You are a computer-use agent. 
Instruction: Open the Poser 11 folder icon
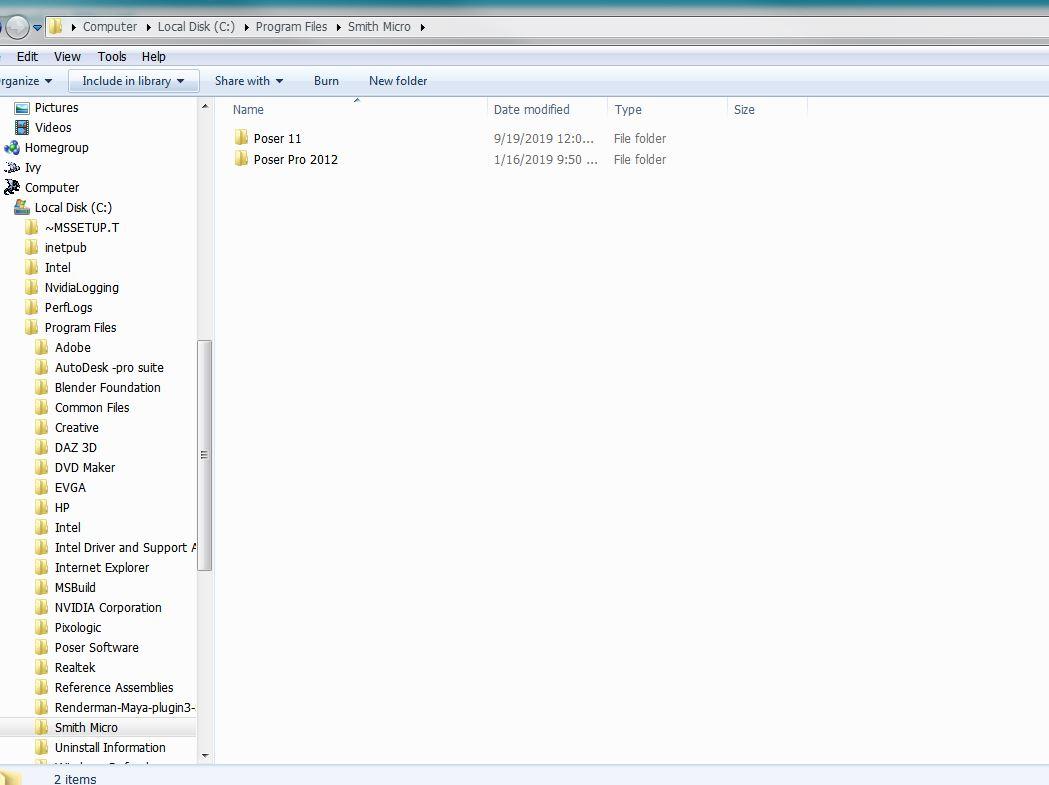pyautogui.click(x=242, y=138)
